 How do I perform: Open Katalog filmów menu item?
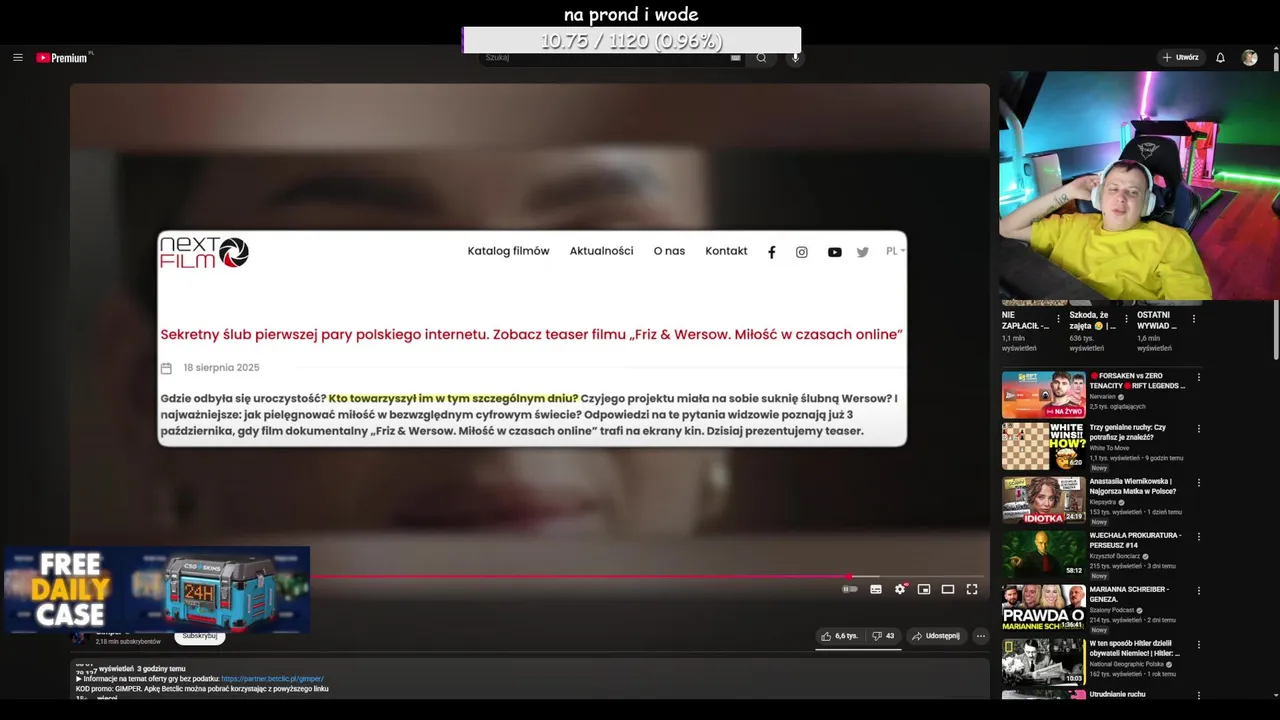click(x=508, y=251)
